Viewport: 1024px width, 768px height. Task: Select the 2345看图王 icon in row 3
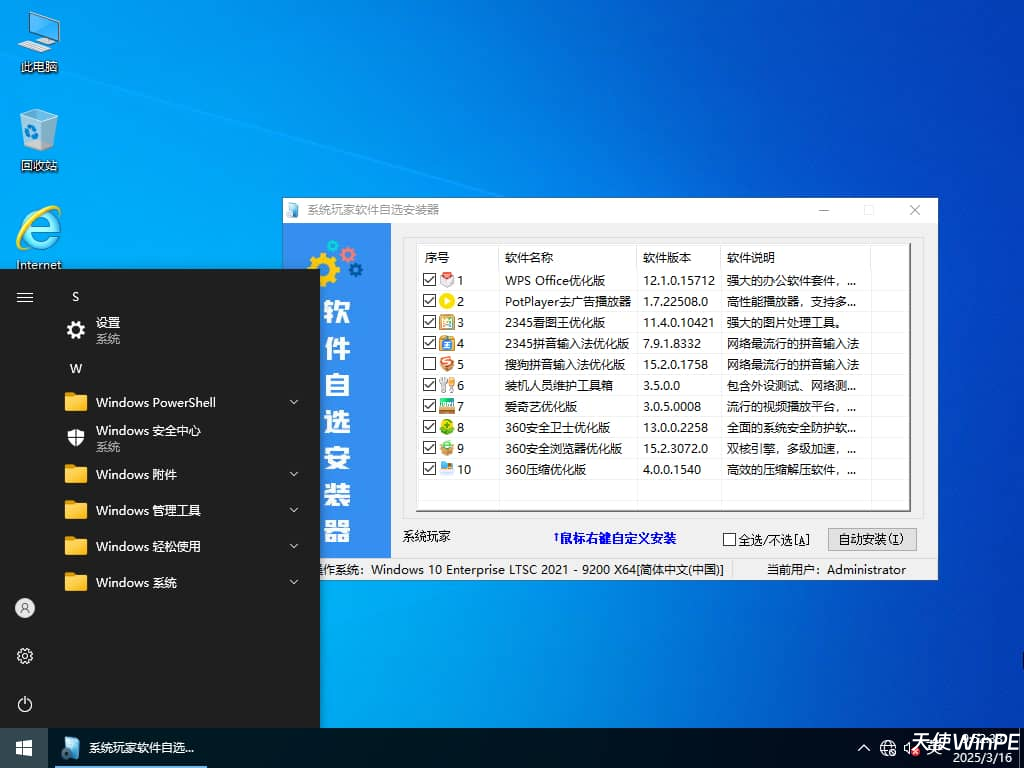(447, 322)
